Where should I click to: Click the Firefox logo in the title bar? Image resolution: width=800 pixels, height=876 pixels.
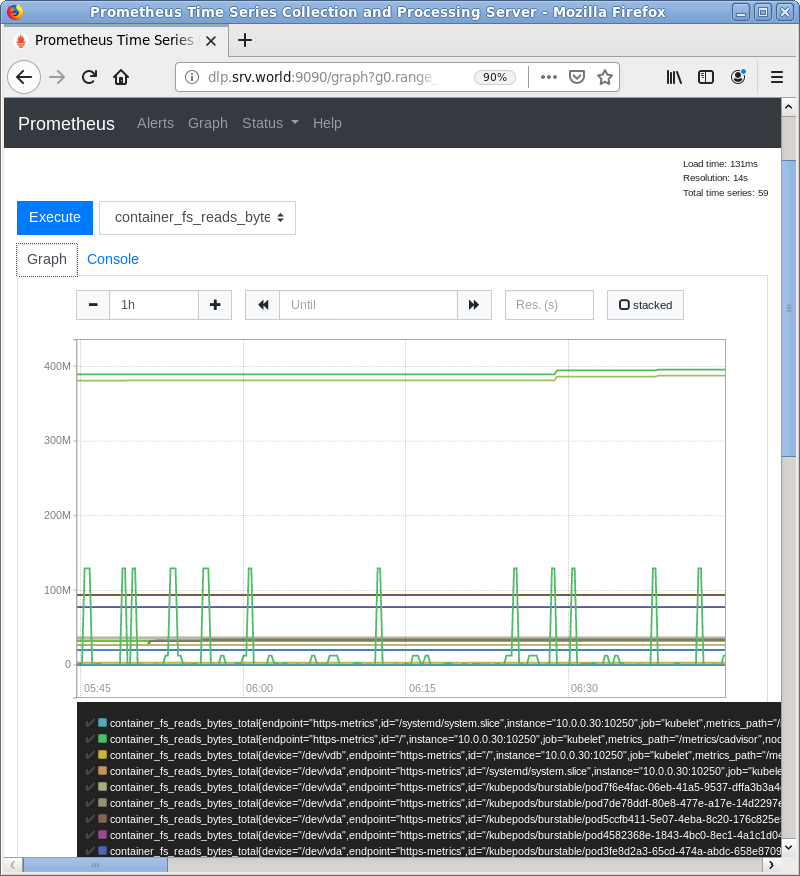[x=14, y=12]
